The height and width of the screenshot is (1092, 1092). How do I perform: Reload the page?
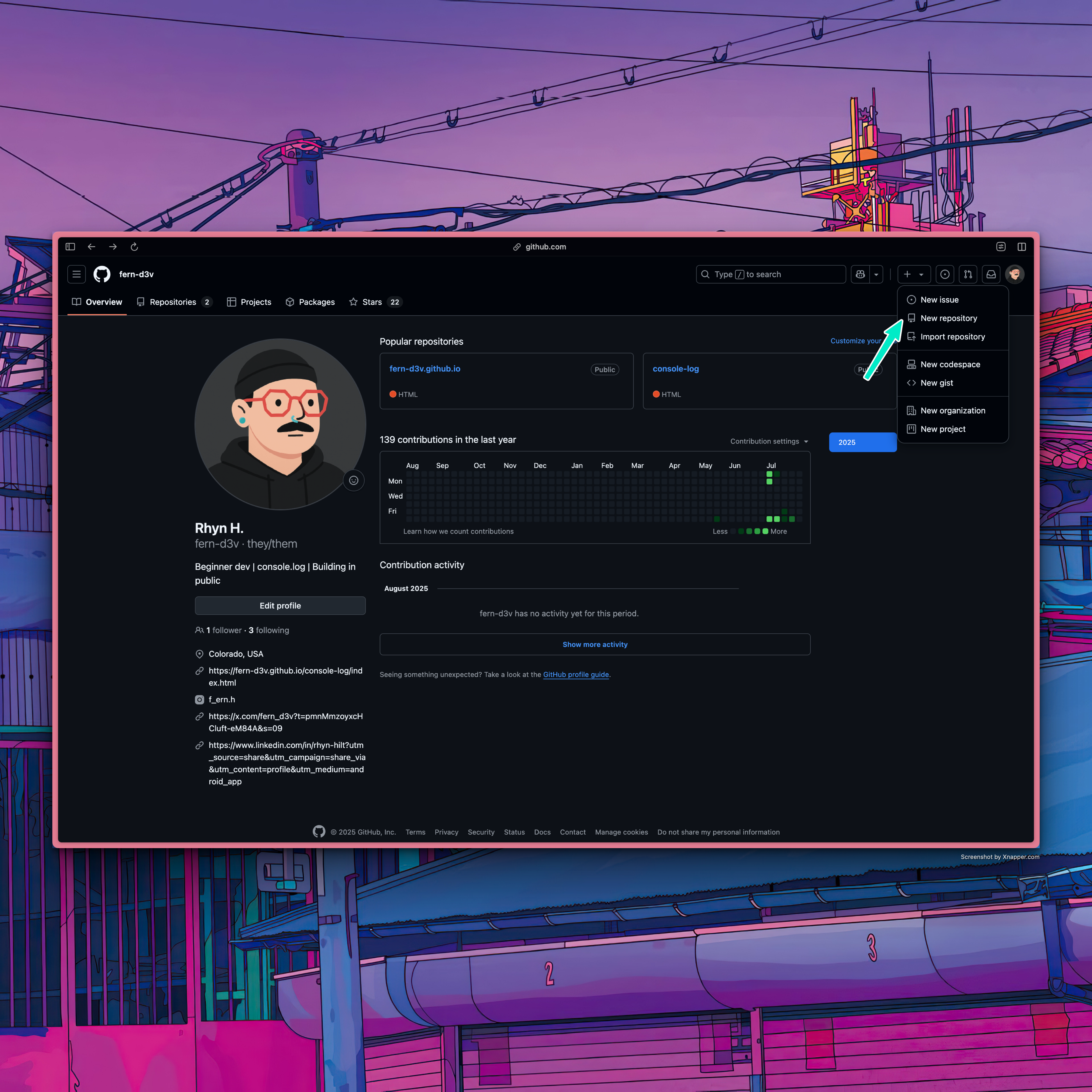click(x=134, y=246)
